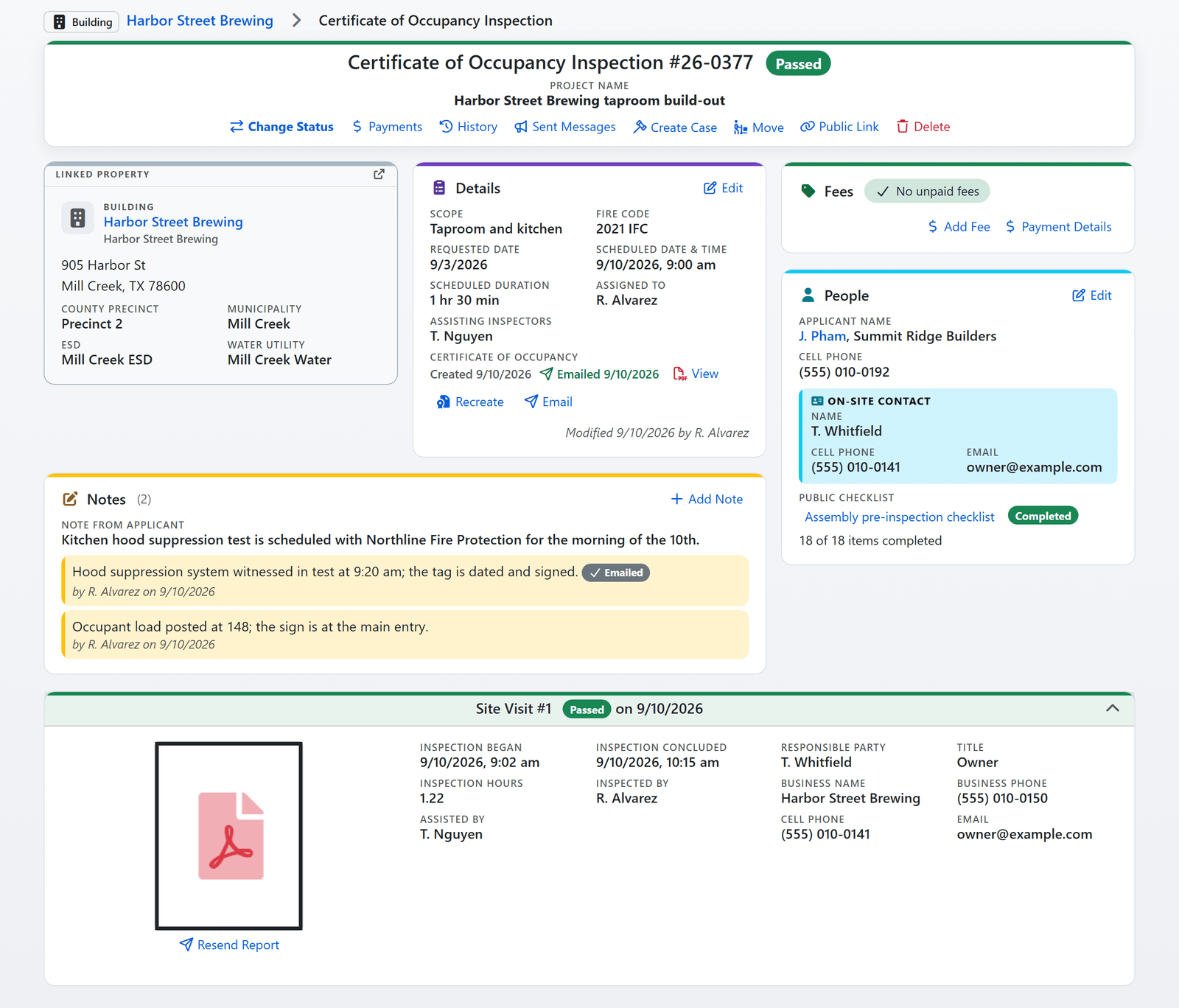Click Add Fee
Viewport: 1179px width, 1008px height.
pos(959,227)
